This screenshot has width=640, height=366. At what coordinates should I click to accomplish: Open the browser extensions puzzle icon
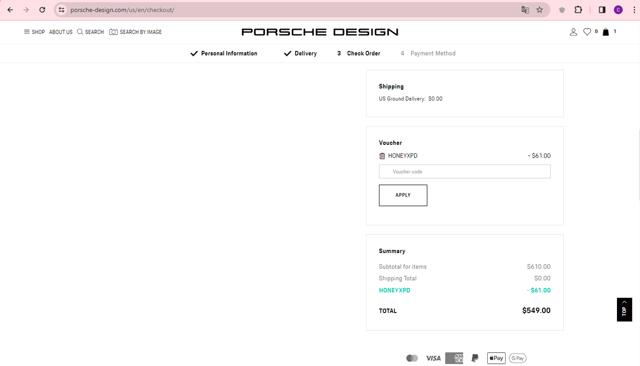click(578, 10)
